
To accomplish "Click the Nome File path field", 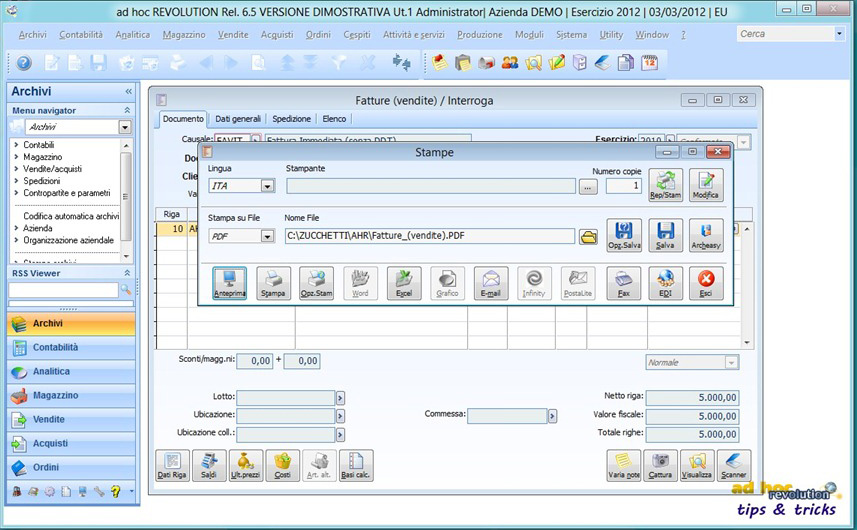I will coord(430,236).
